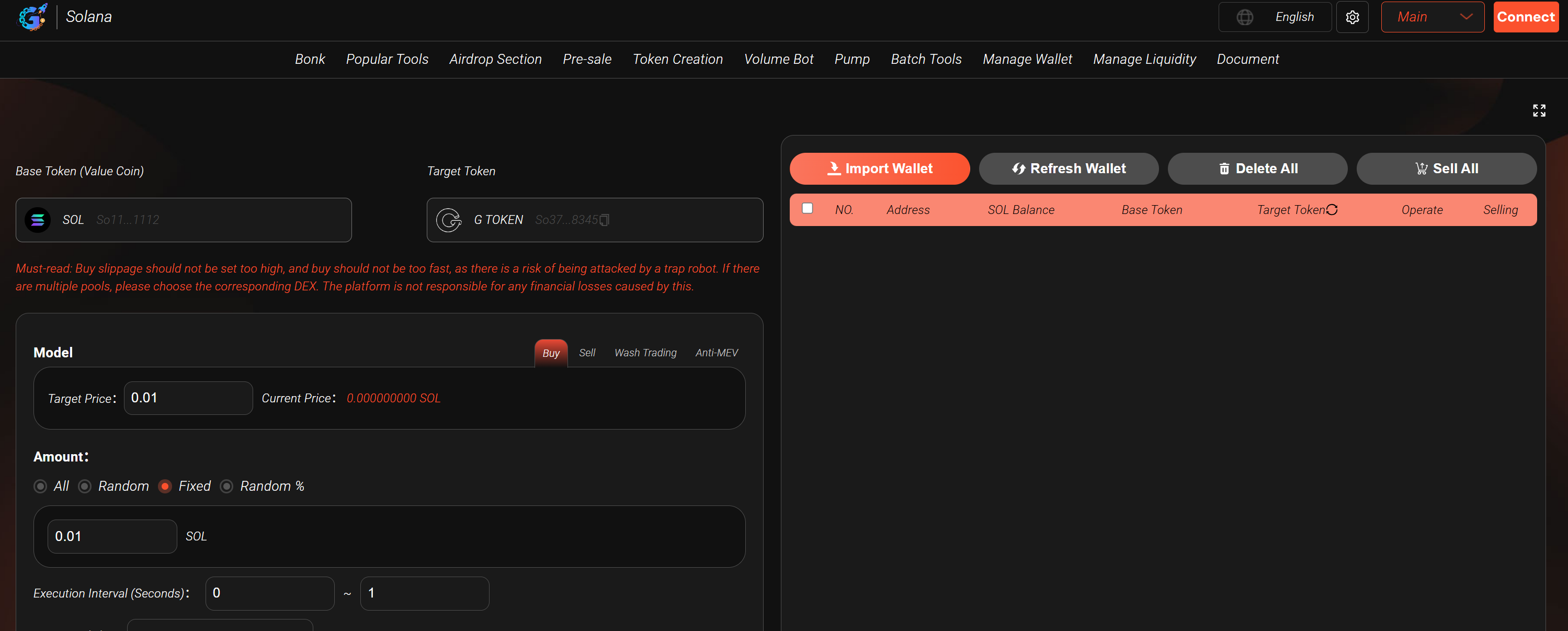Click the GTokenTool logo icon

click(x=32, y=17)
